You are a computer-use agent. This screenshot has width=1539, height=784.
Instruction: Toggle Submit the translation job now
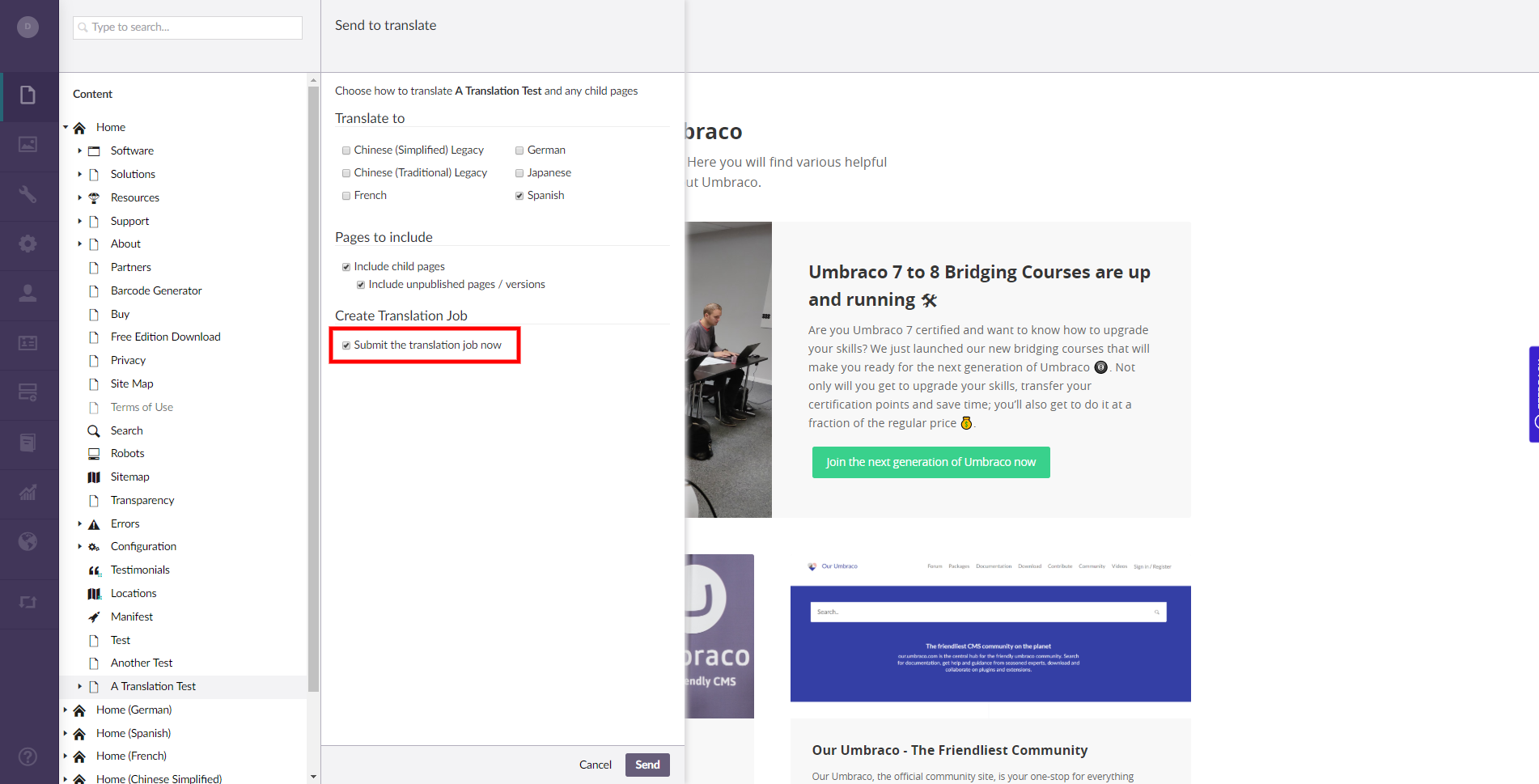(x=346, y=345)
